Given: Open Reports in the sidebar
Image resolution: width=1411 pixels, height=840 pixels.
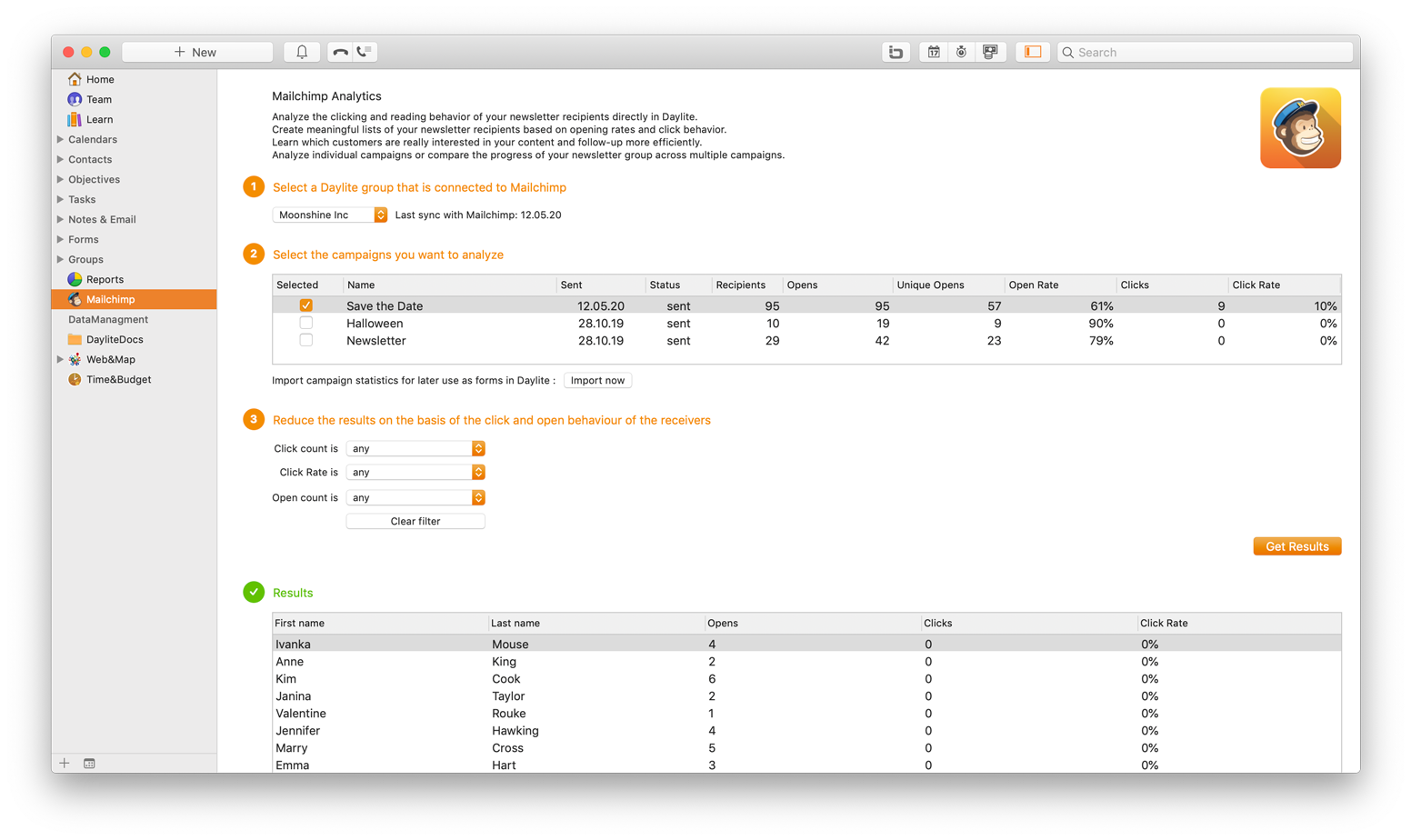Looking at the screenshot, I should (105, 279).
